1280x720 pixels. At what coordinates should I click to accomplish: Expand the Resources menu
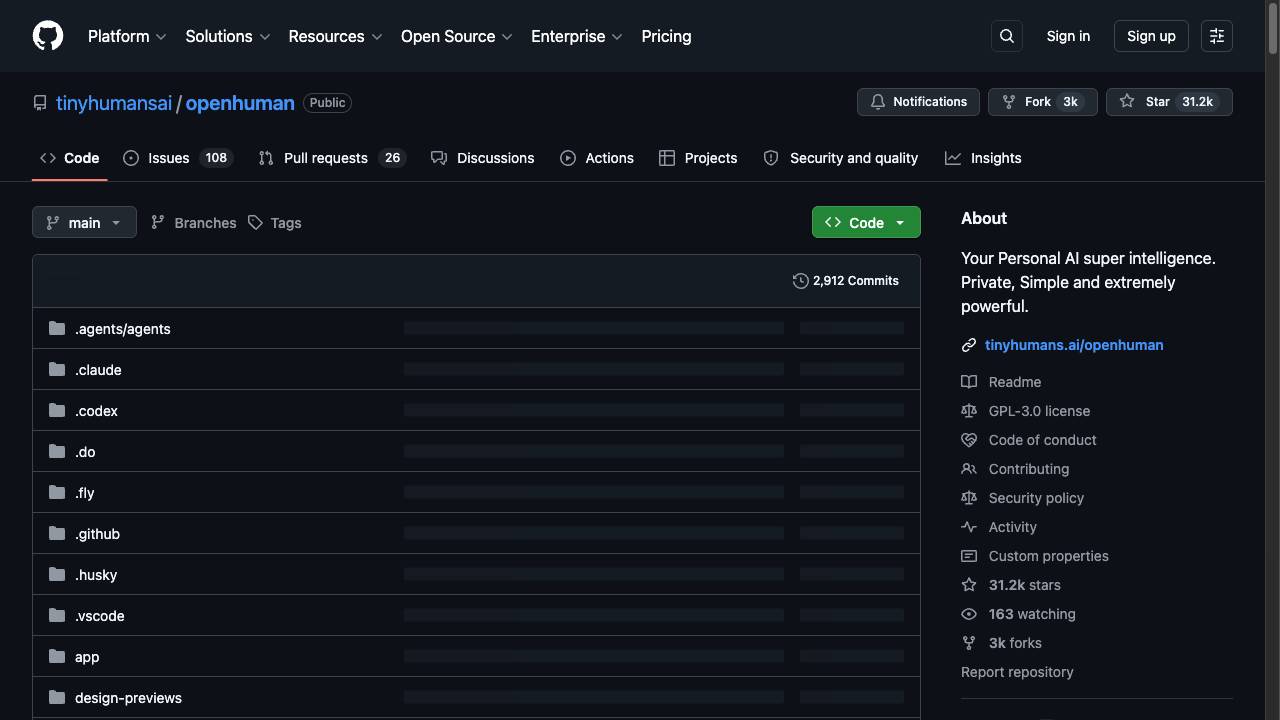(335, 36)
